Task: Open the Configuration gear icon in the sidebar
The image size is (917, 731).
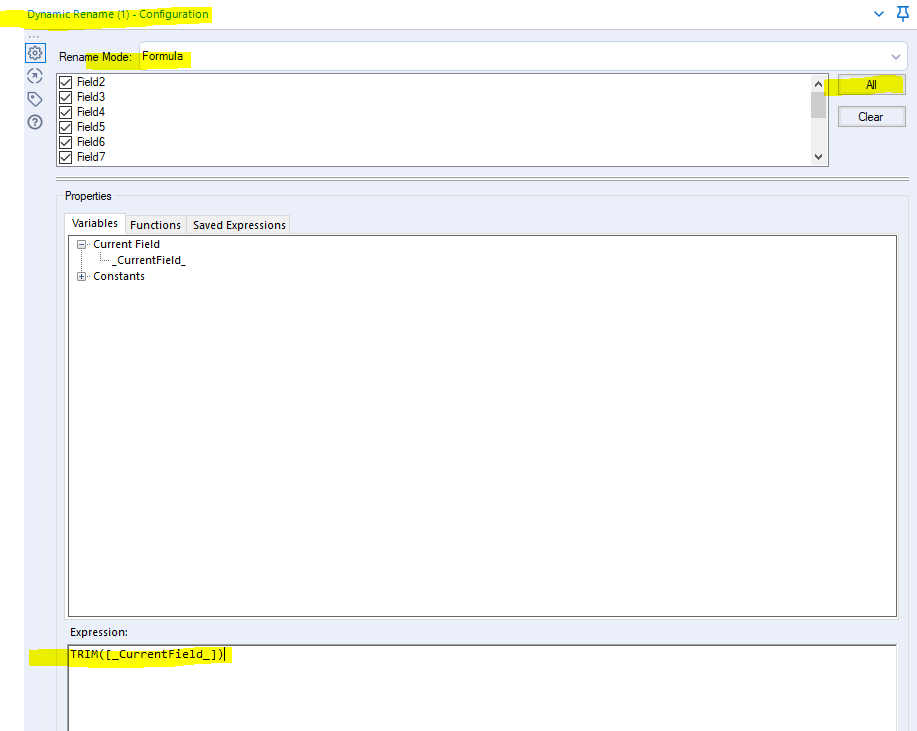Action: click(35, 53)
